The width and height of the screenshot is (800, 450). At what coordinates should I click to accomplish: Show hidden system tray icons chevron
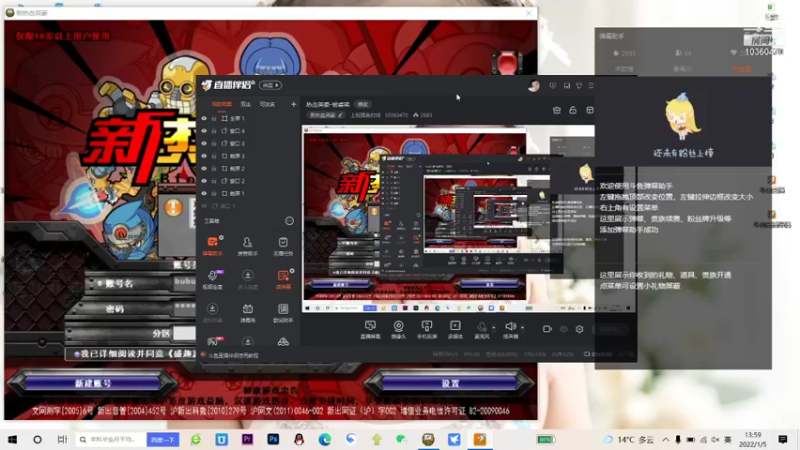(666, 439)
